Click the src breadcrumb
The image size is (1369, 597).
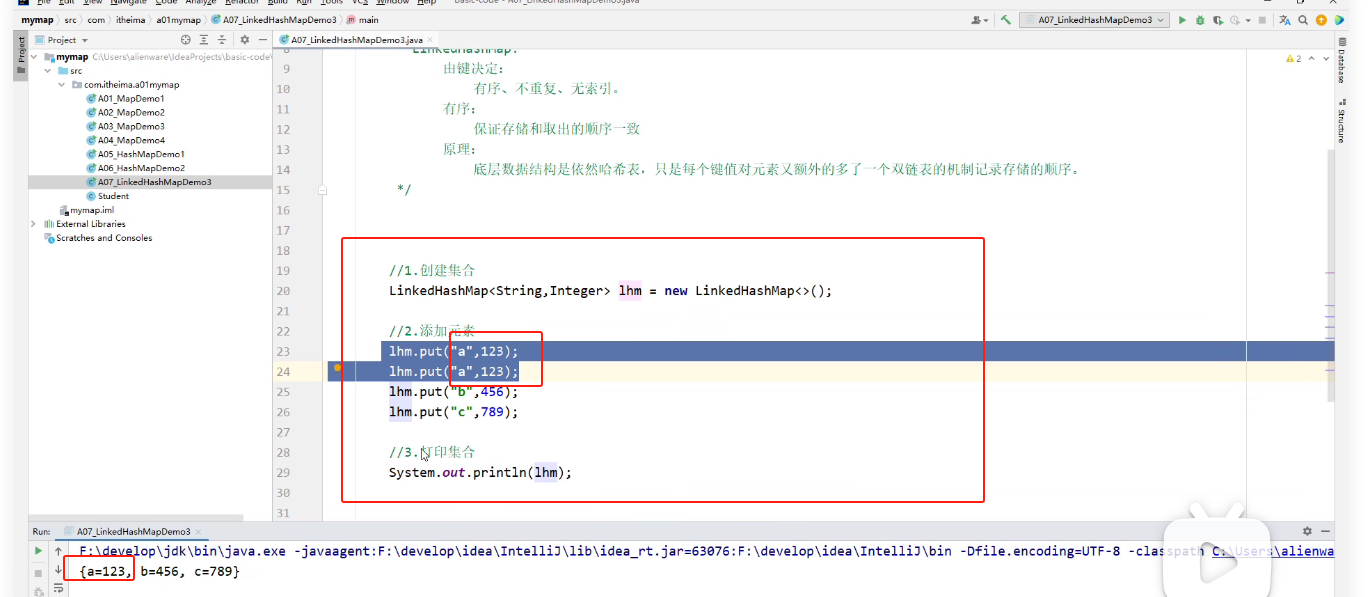point(70,20)
